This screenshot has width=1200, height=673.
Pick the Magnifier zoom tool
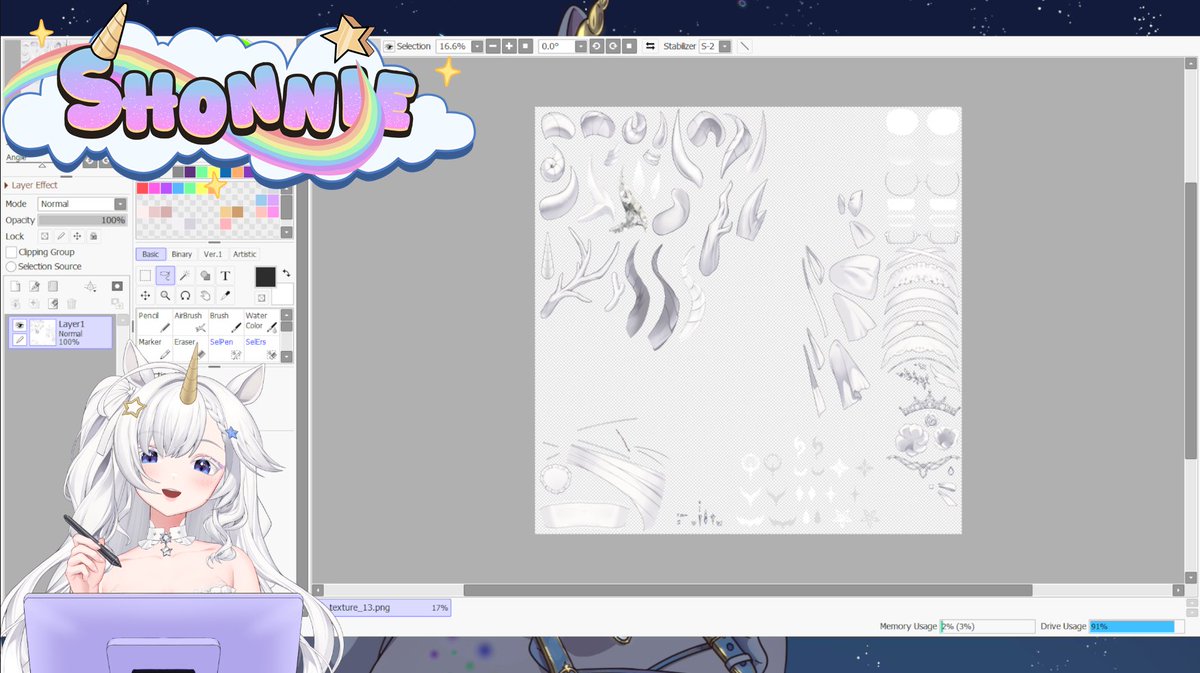coord(165,295)
